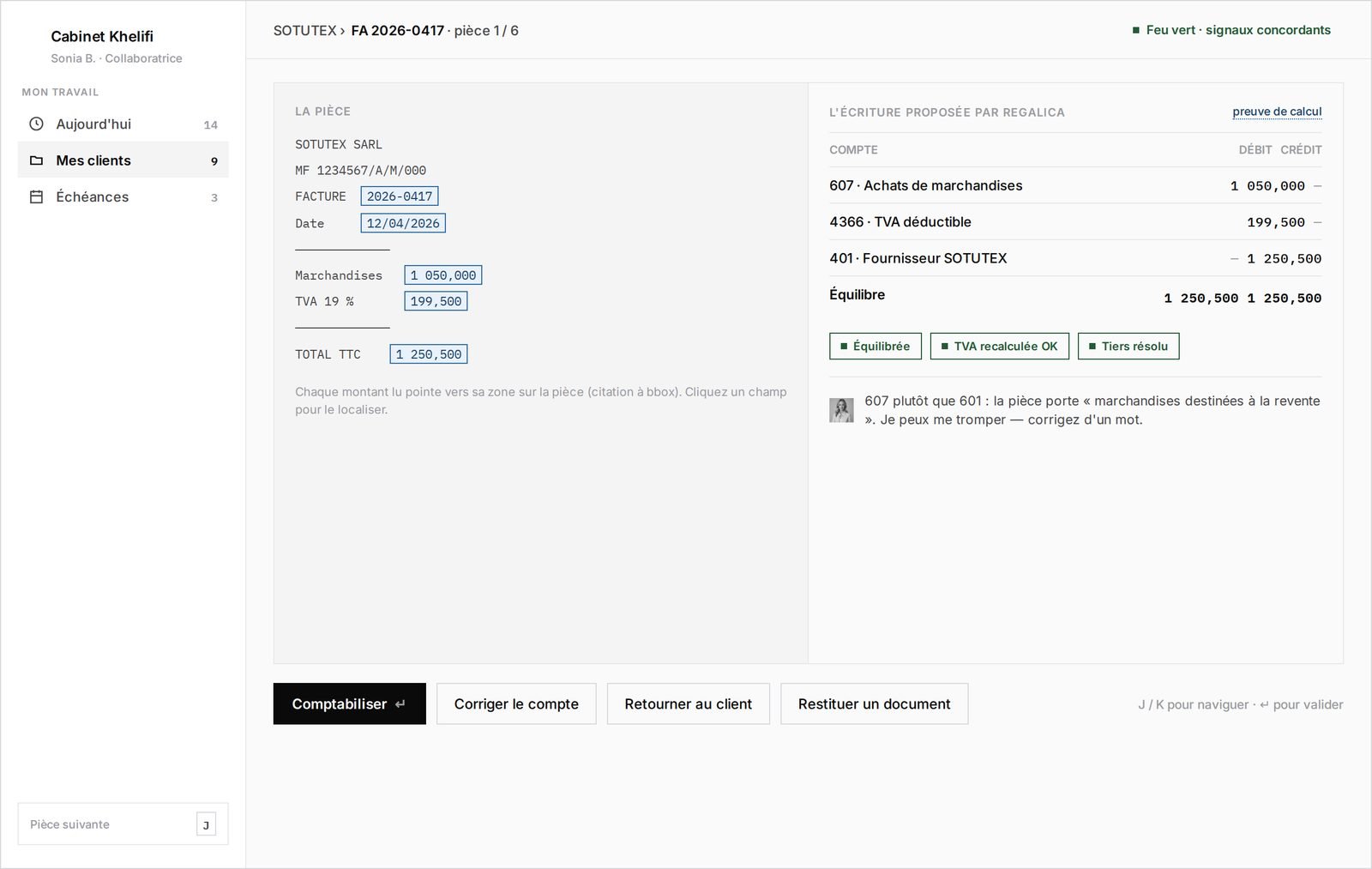Viewport: 1372px width, 869px height.
Task: Click the 4366 debit amount 199,500
Action: click(x=1276, y=222)
